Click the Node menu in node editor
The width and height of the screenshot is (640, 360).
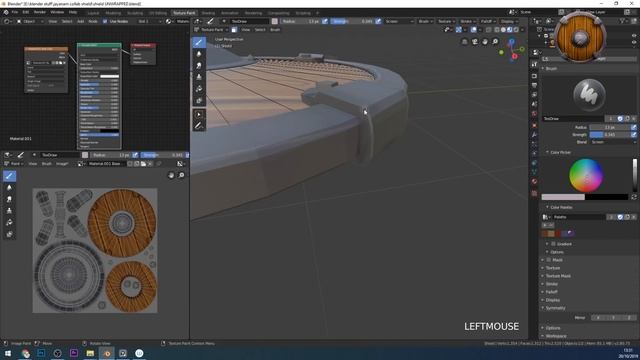coord(93,21)
